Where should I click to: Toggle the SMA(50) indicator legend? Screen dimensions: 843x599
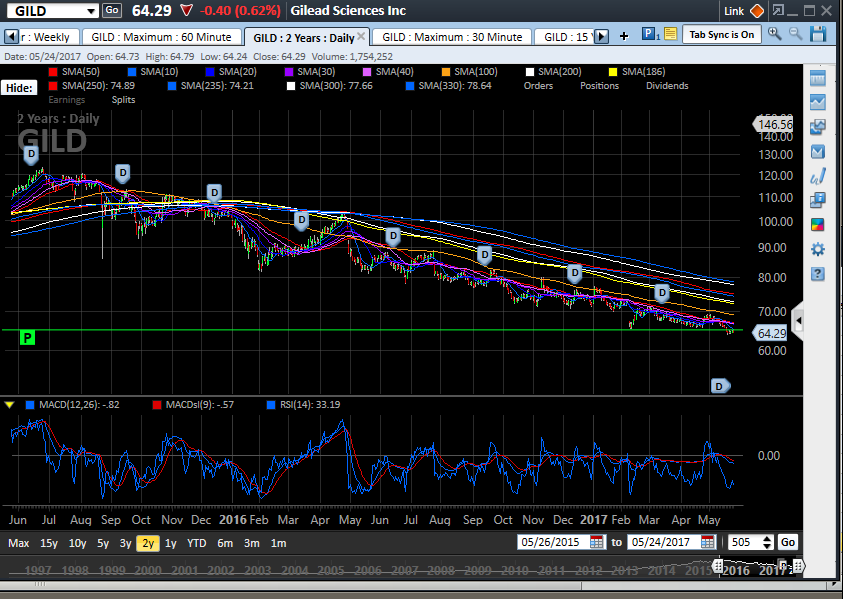click(74, 72)
